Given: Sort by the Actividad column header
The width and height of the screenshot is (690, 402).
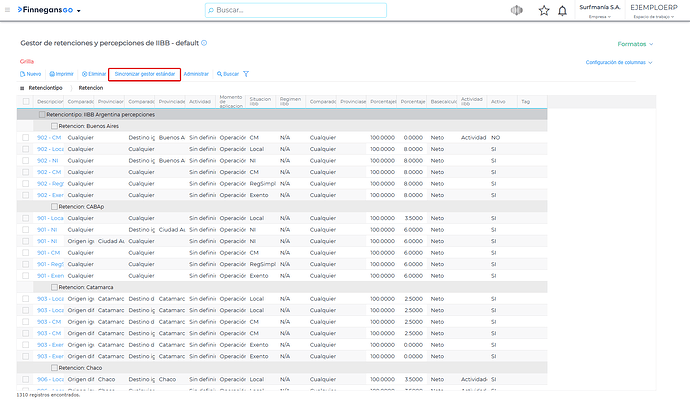Looking at the screenshot, I should pyautogui.click(x=200, y=102).
